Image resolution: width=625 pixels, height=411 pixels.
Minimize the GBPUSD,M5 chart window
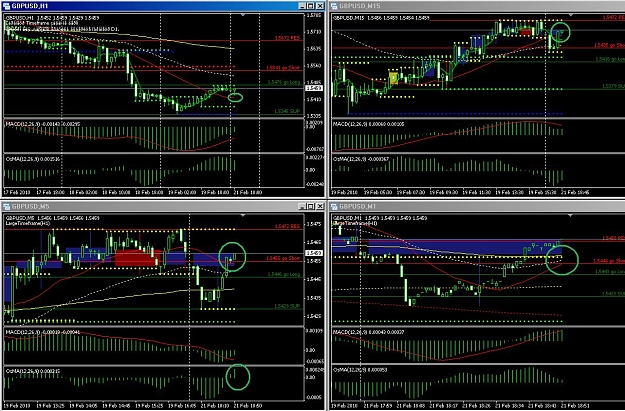coord(303,206)
